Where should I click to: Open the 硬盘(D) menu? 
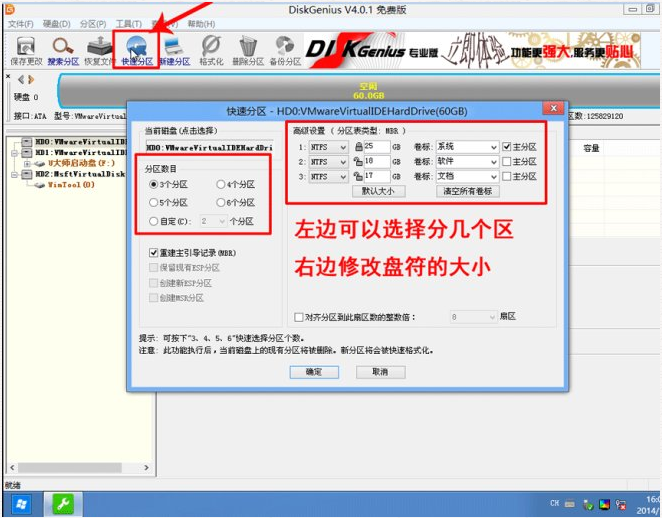pyautogui.click(x=57, y=24)
